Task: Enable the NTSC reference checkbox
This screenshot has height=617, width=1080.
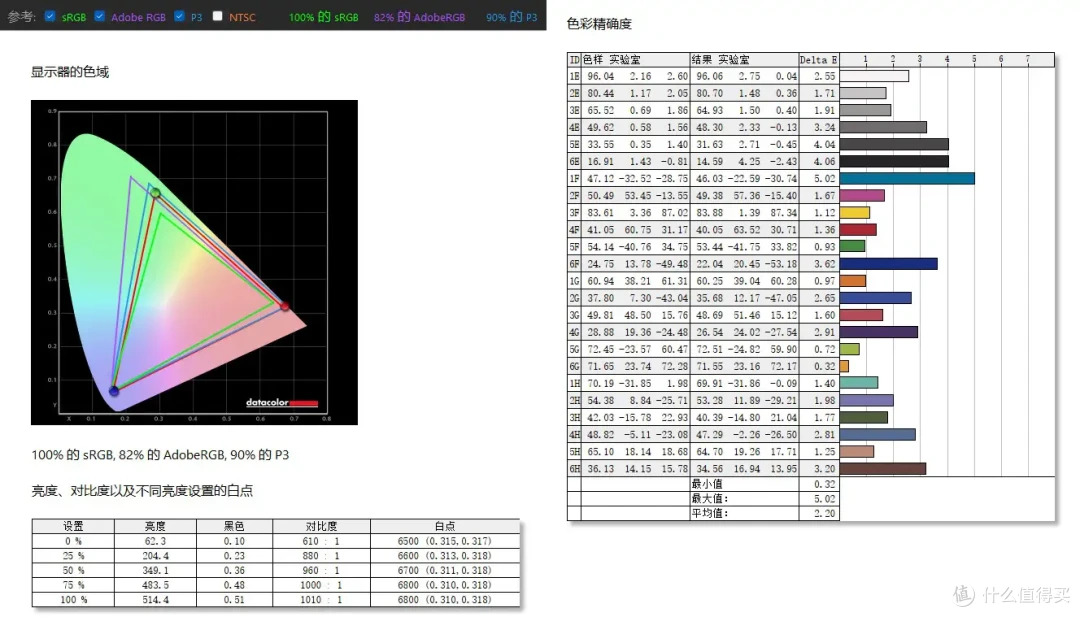Action: tap(218, 16)
